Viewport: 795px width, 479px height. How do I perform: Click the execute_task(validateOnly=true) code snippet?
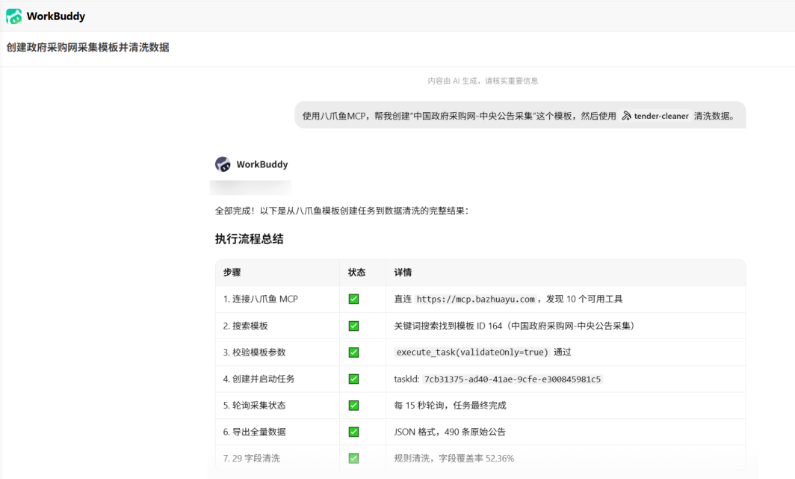pos(472,352)
